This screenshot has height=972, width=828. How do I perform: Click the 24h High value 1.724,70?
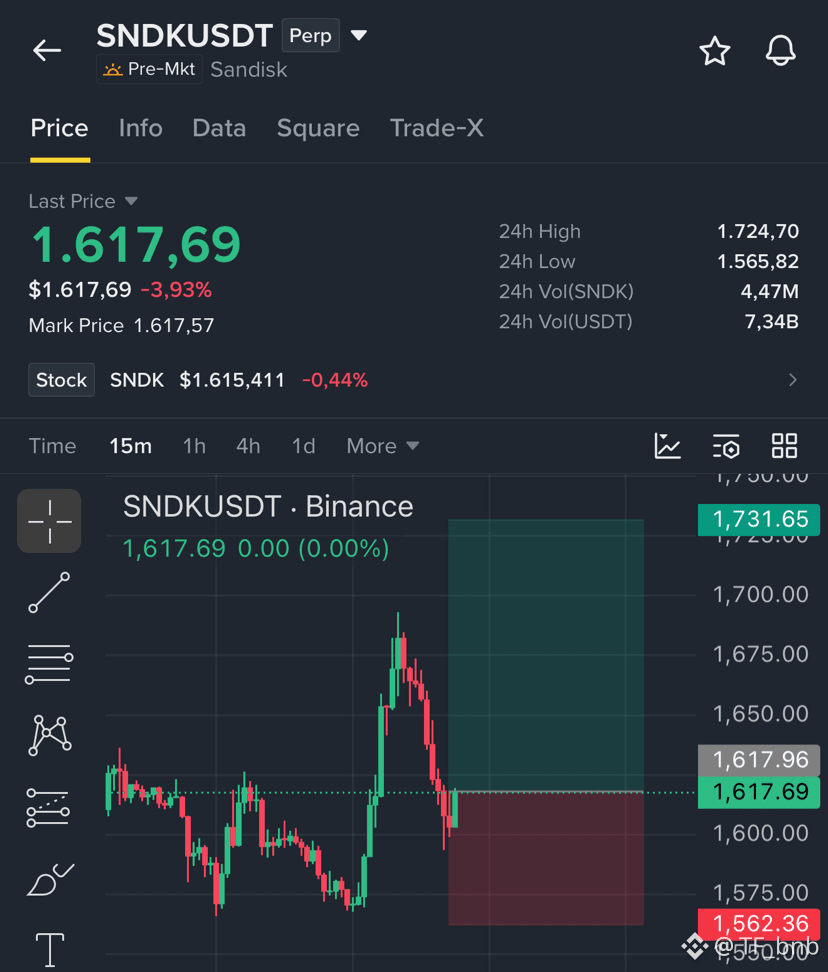(x=758, y=231)
